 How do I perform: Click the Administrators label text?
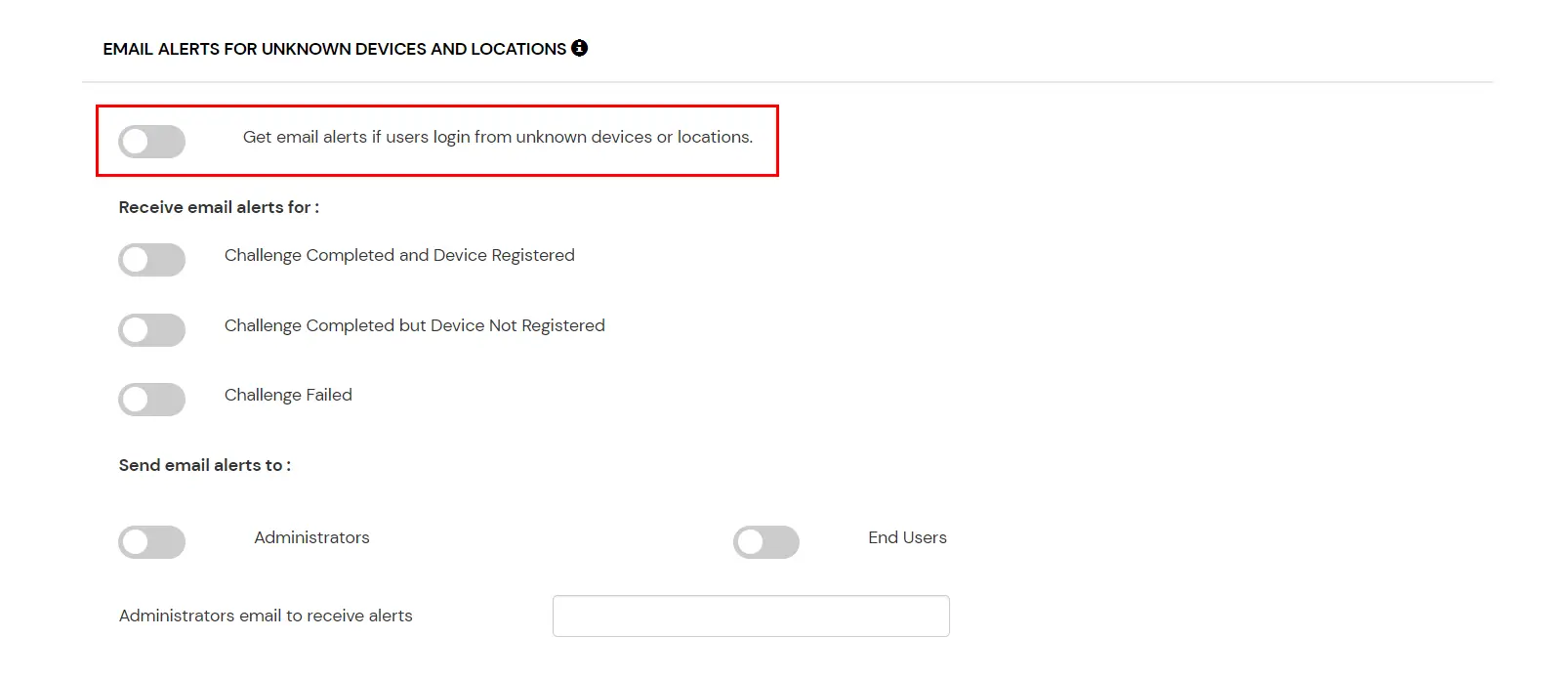311,537
